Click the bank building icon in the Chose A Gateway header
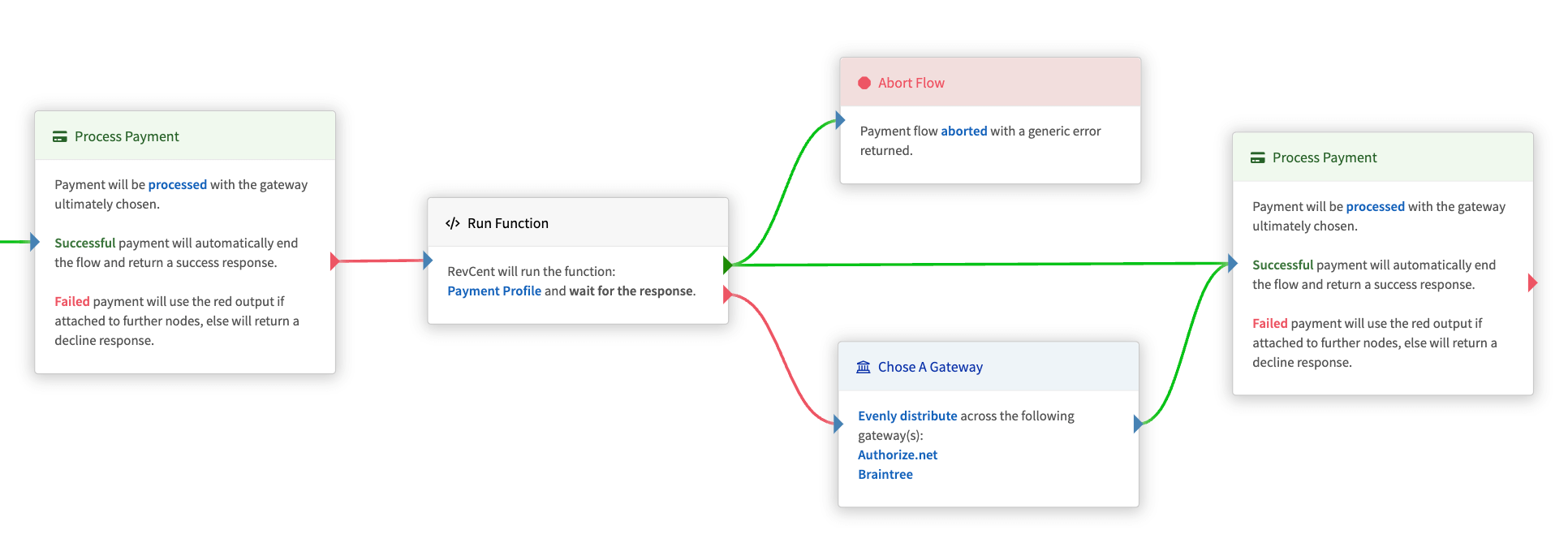 pyautogui.click(x=864, y=367)
